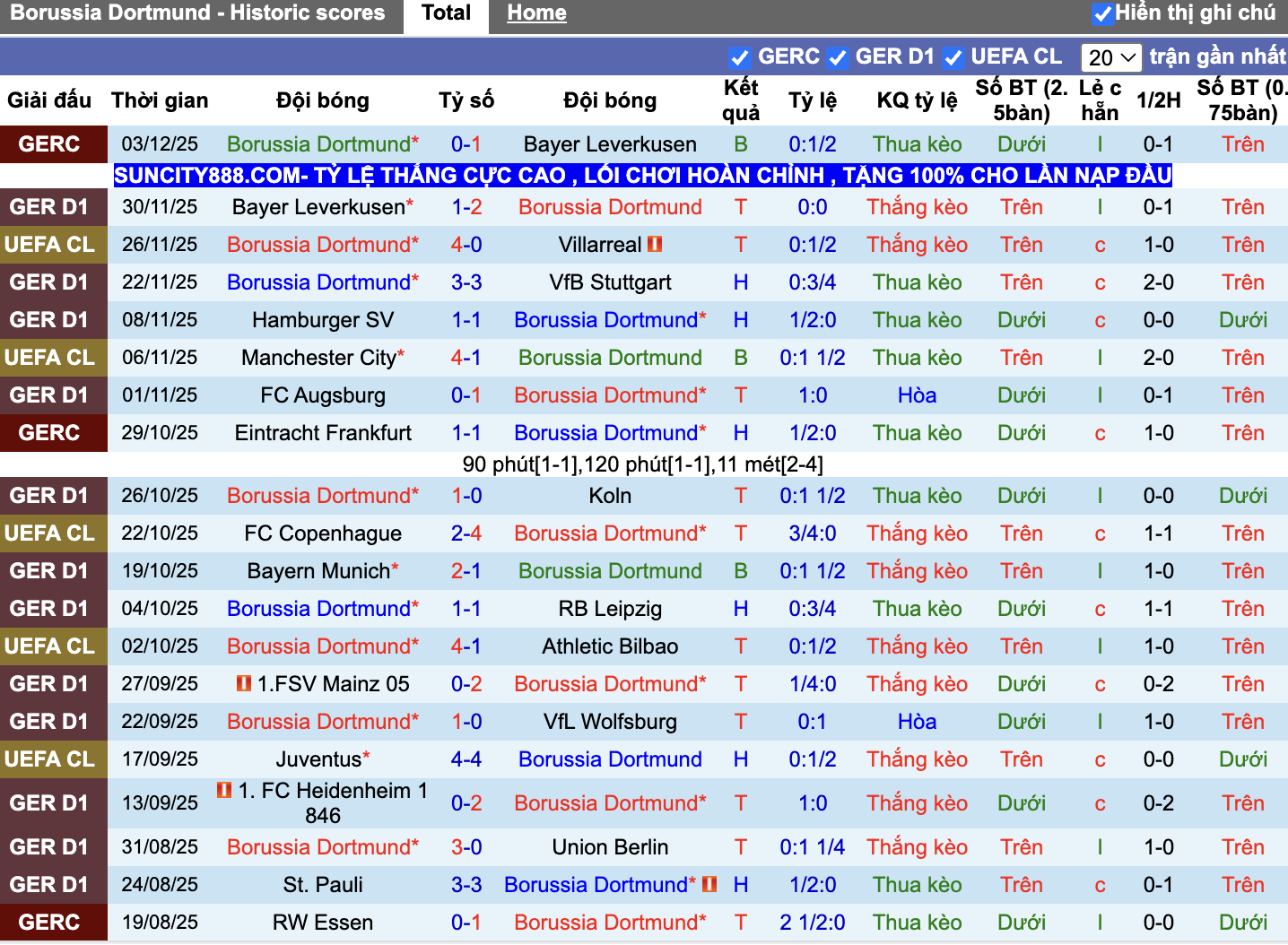The height and width of the screenshot is (945, 1288).
Task: Click the 0:1 1/4 odds in Union Berlin row
Action: (813, 847)
